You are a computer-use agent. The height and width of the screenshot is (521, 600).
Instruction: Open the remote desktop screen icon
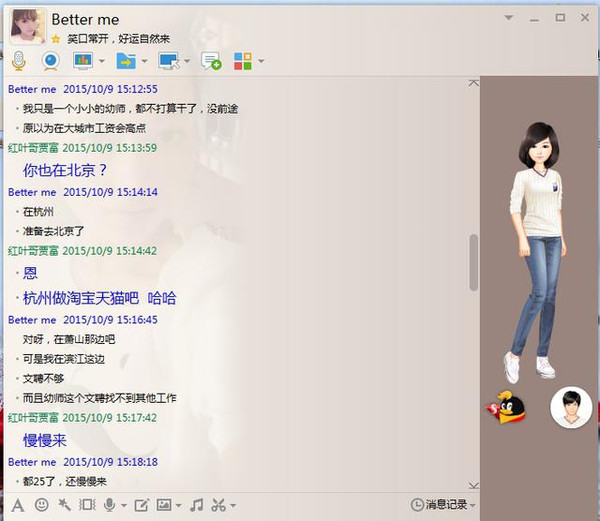[167, 61]
